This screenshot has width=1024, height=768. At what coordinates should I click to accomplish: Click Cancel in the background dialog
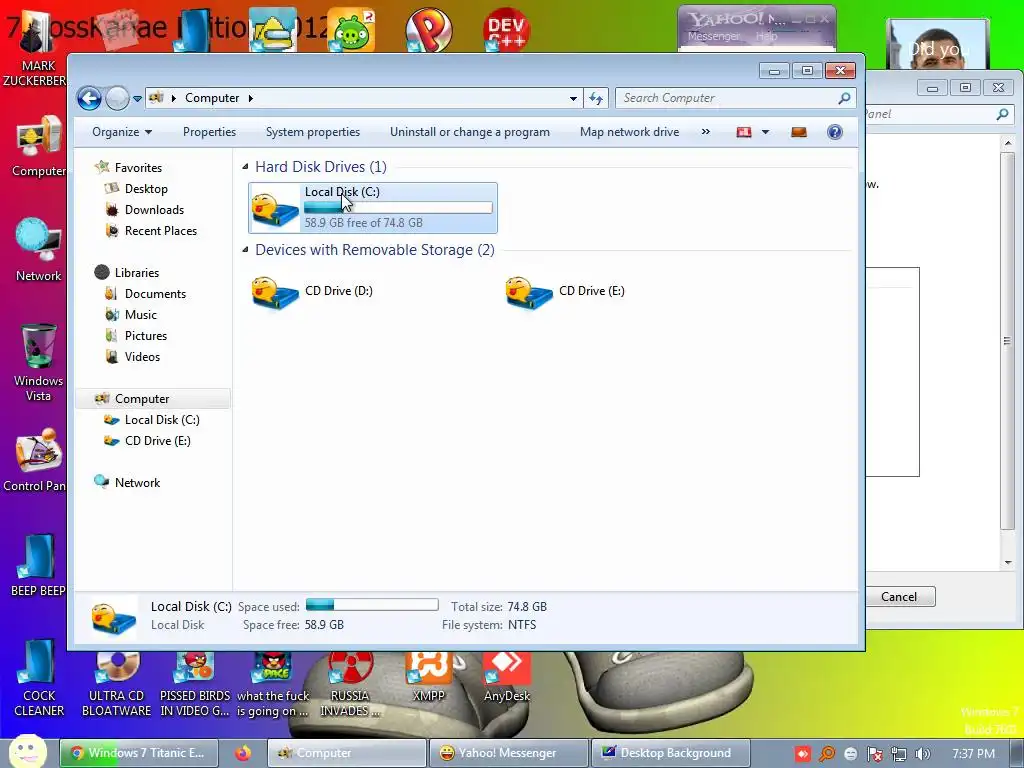[899, 596]
